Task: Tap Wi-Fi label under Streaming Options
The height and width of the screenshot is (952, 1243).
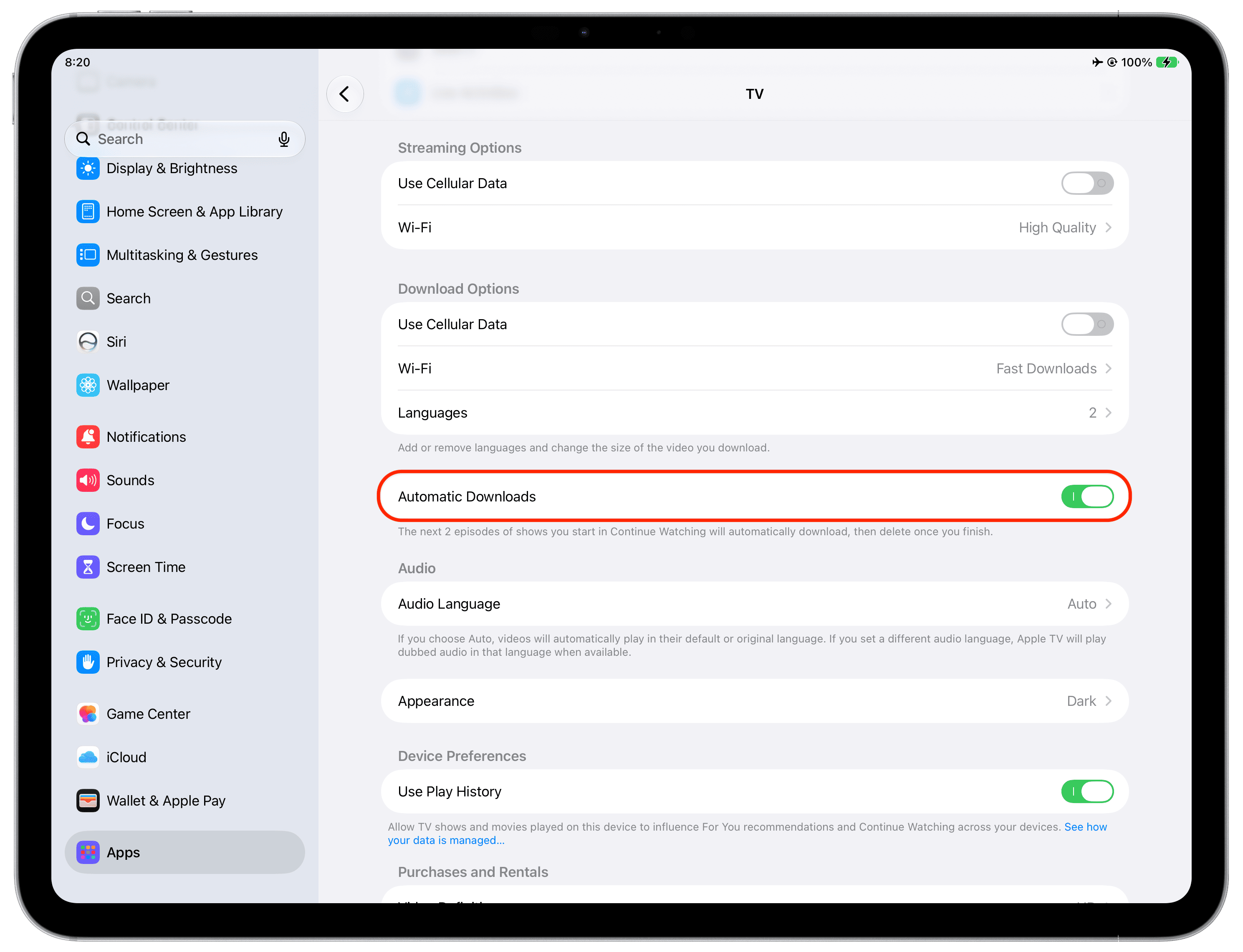Action: pyautogui.click(x=414, y=228)
